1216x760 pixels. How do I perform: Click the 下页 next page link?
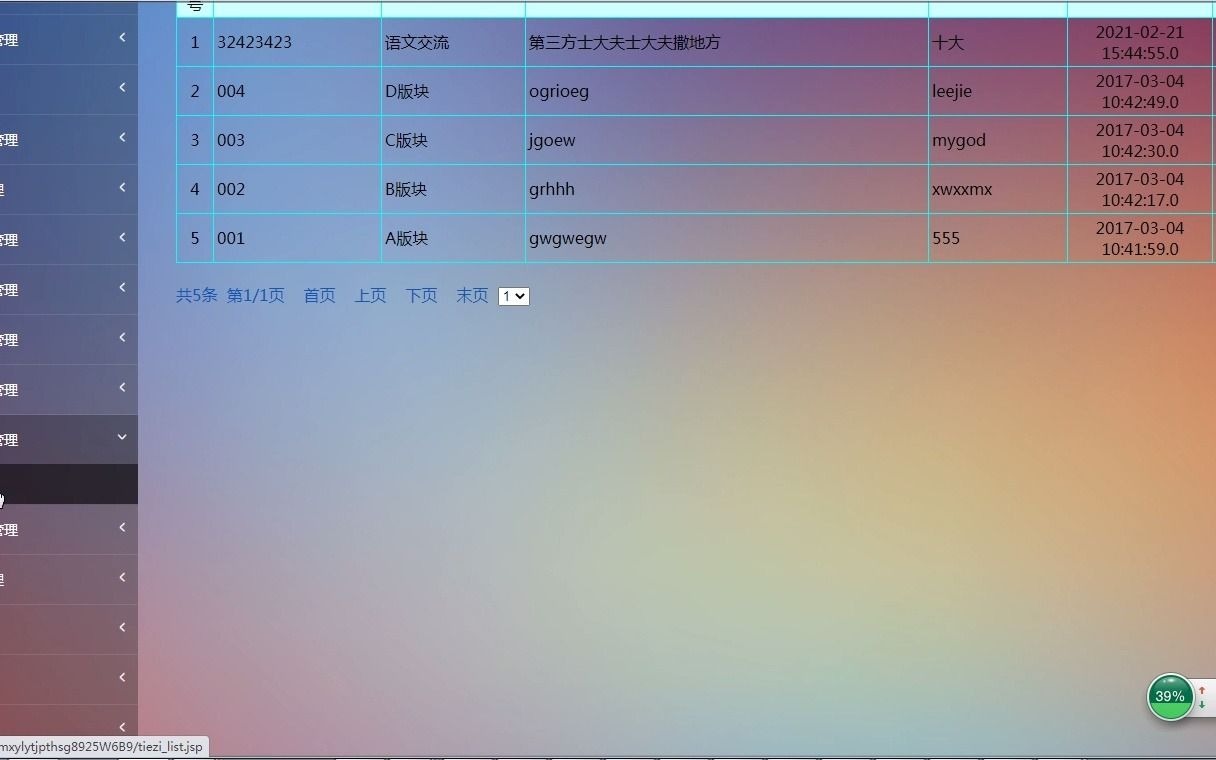click(x=421, y=295)
